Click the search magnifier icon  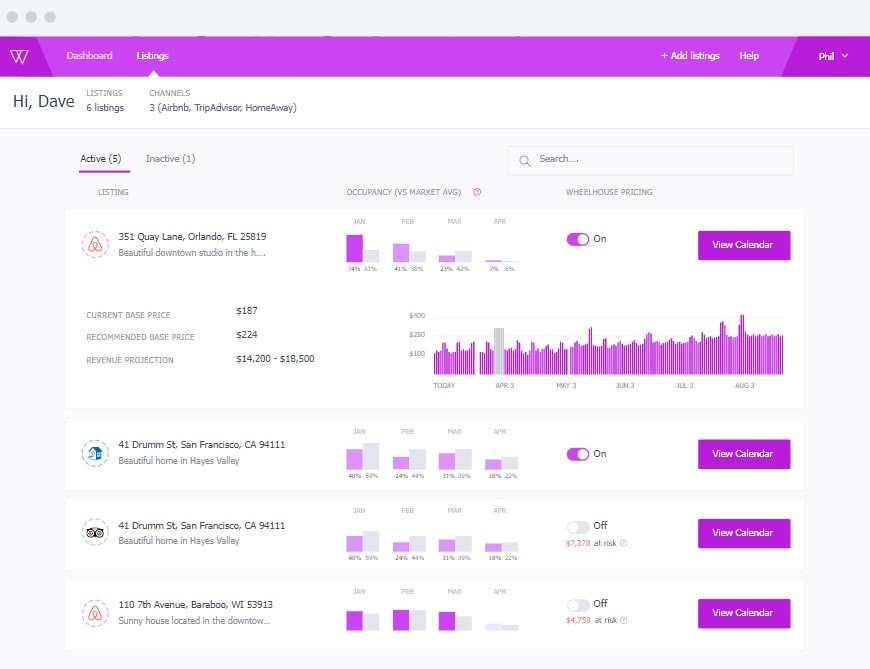524,161
